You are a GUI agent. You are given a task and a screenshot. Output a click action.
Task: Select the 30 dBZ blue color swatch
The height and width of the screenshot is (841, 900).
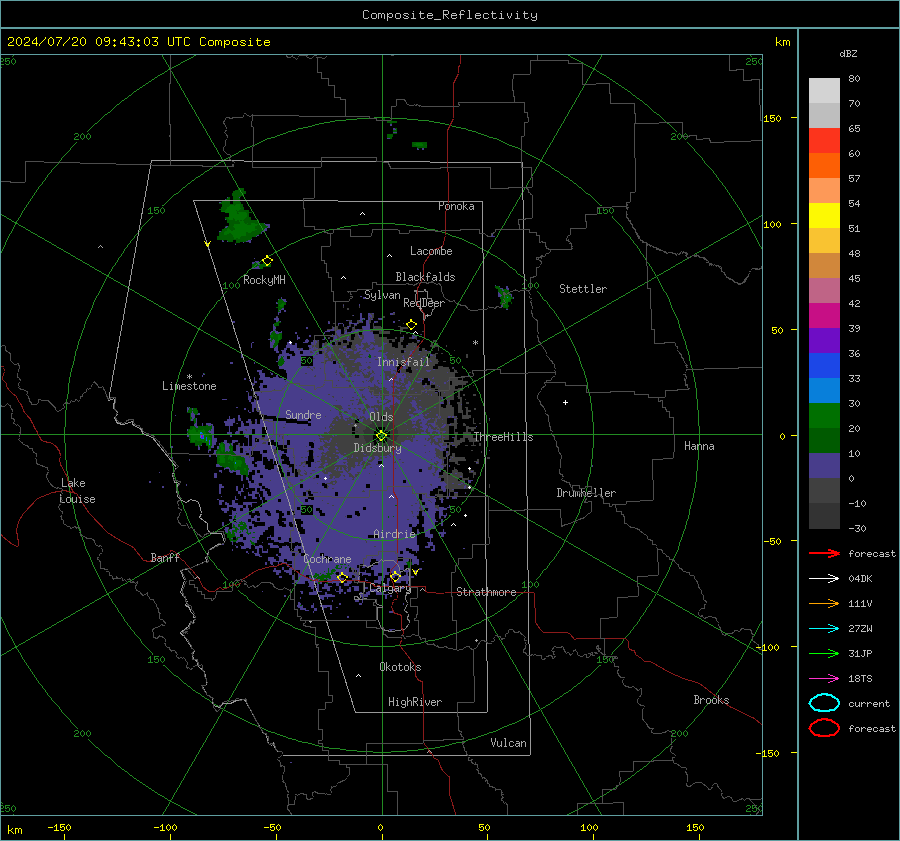pos(824,390)
